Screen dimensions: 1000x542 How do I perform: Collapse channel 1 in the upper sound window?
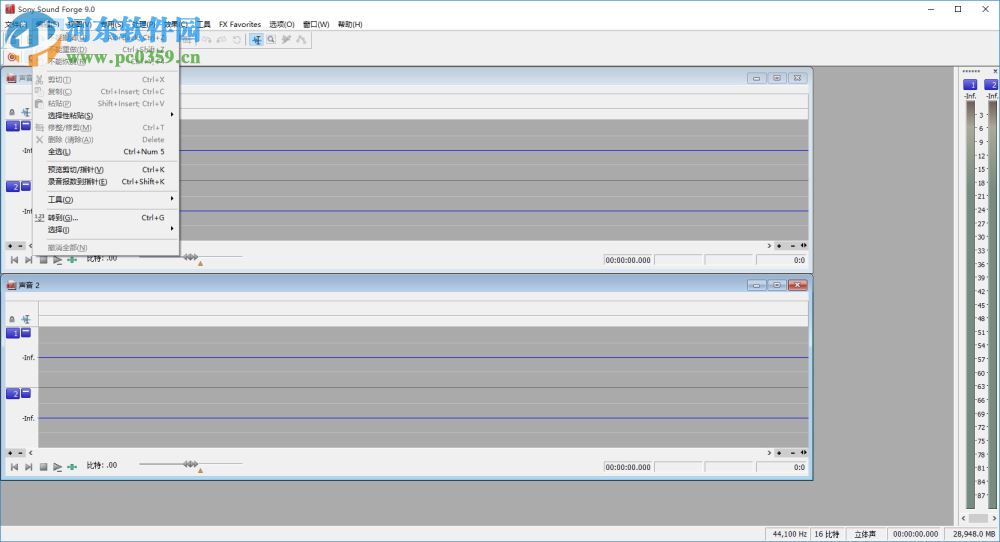coord(26,125)
